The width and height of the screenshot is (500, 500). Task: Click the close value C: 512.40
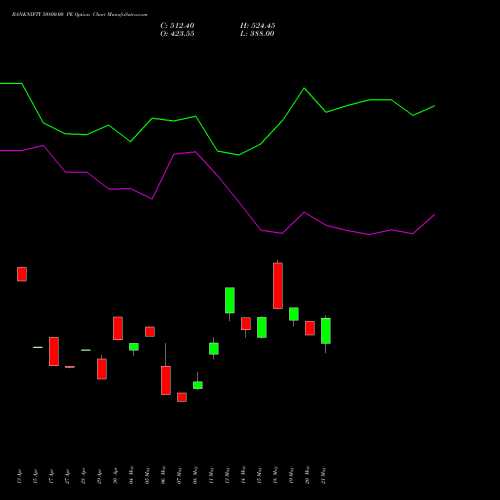point(177,26)
